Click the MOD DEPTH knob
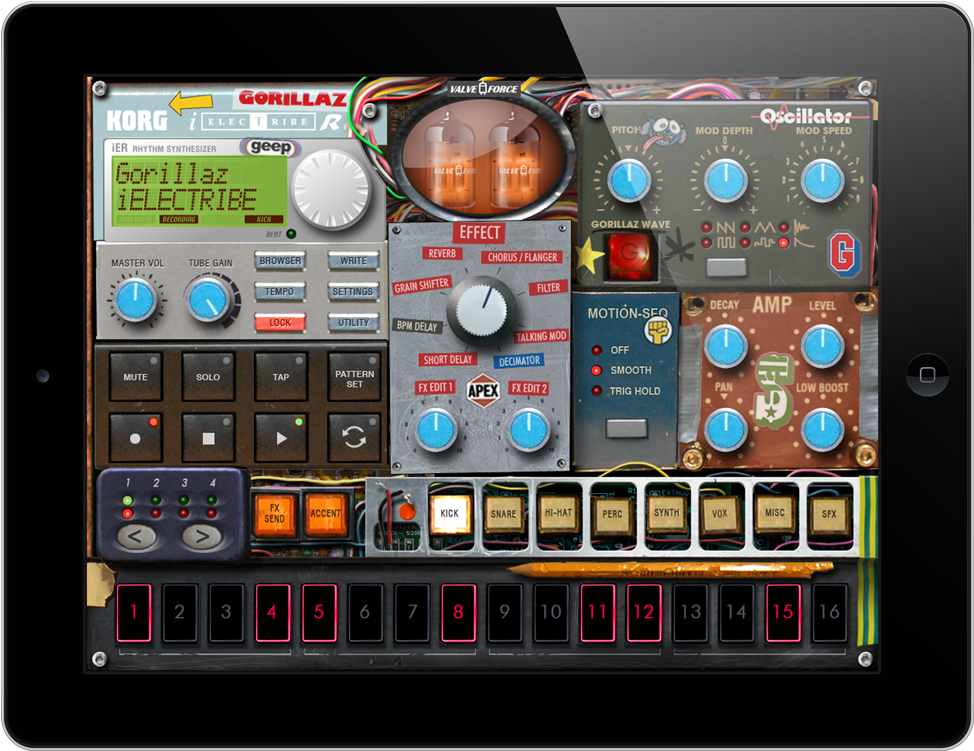Viewport: 974px width, 751px height. [726, 181]
